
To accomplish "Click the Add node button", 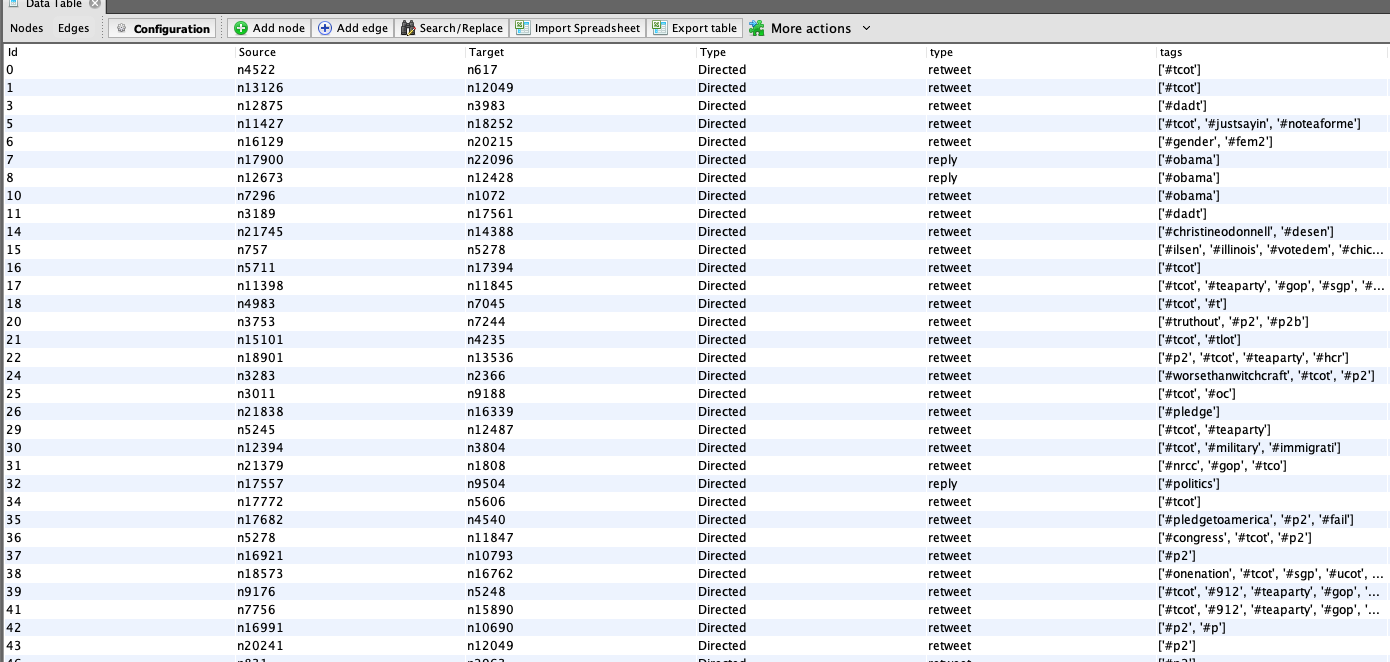I will (268, 28).
